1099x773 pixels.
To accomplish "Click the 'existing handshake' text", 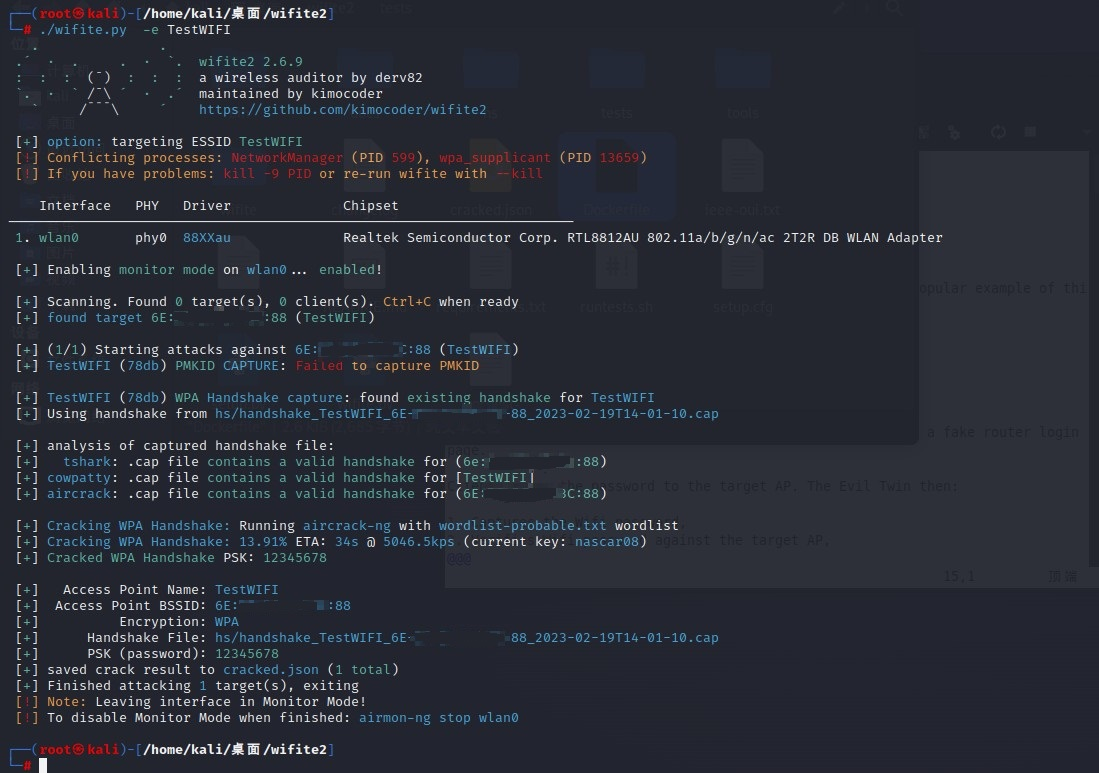I will pyautogui.click(x=479, y=398).
